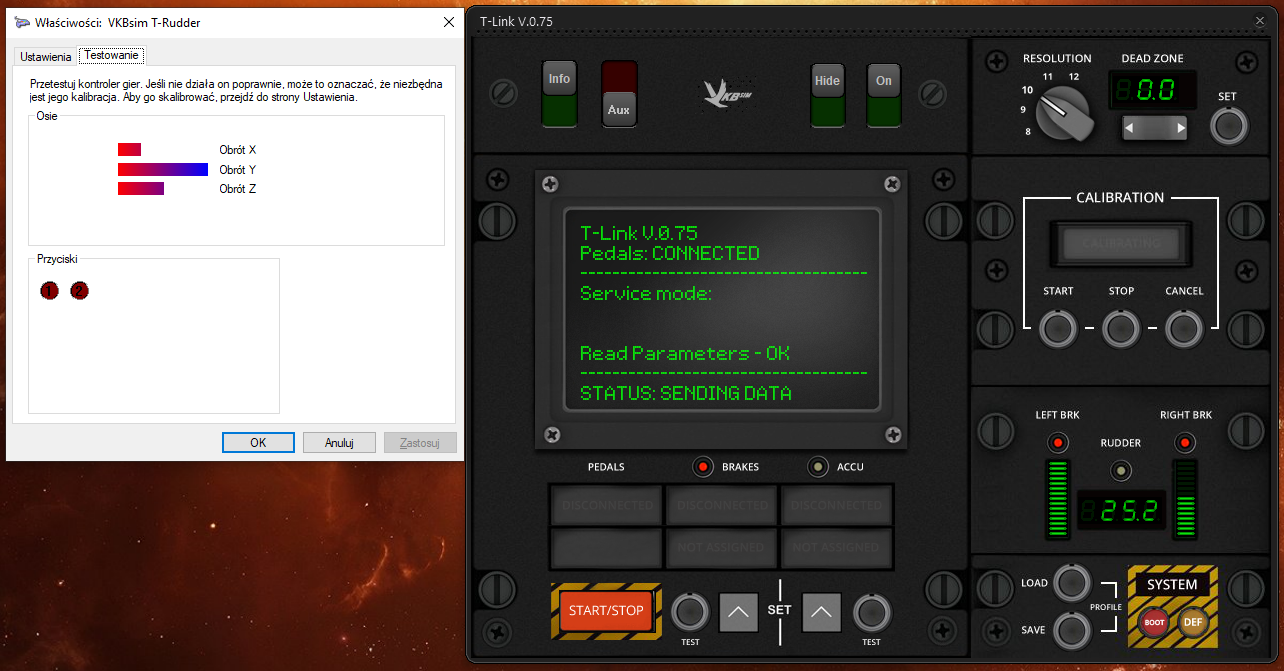
Task: Click the orange DEF system button
Action: pyautogui.click(x=1192, y=622)
